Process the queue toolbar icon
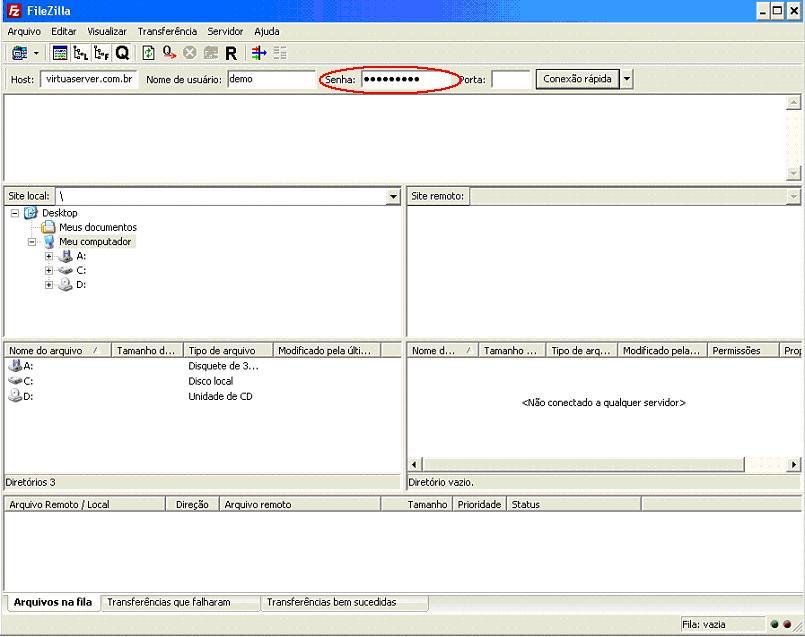805x637 pixels. 169,53
